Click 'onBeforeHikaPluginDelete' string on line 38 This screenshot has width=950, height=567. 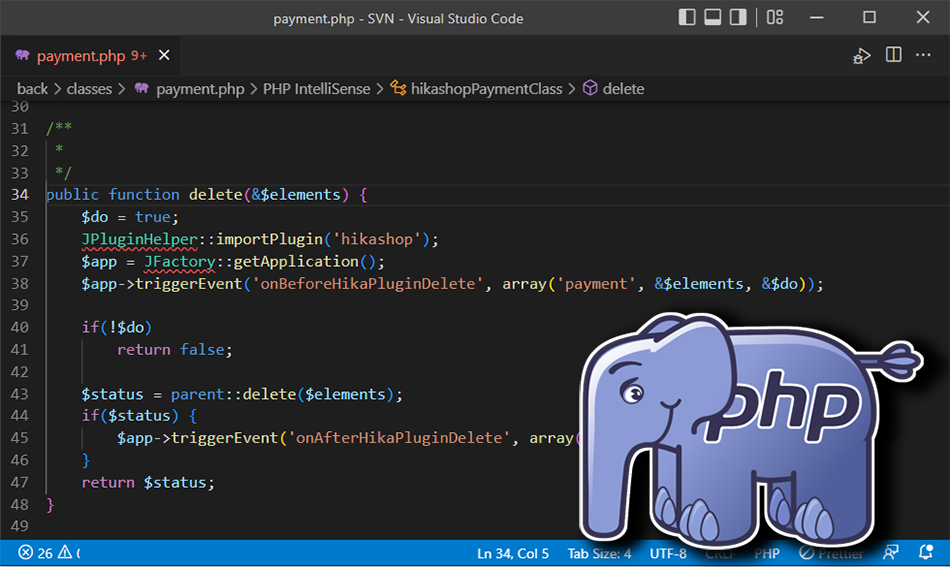coord(368,284)
